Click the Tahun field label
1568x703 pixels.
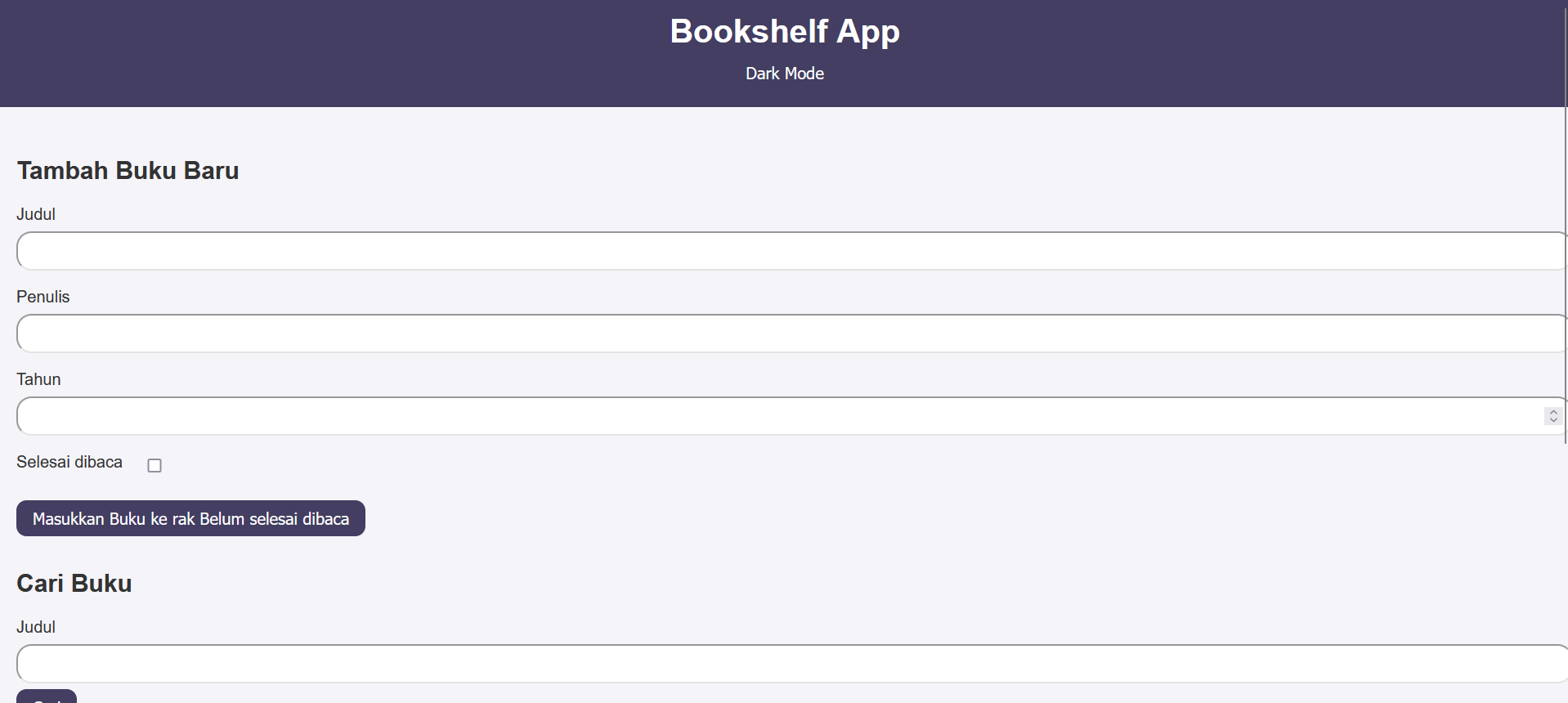38,379
